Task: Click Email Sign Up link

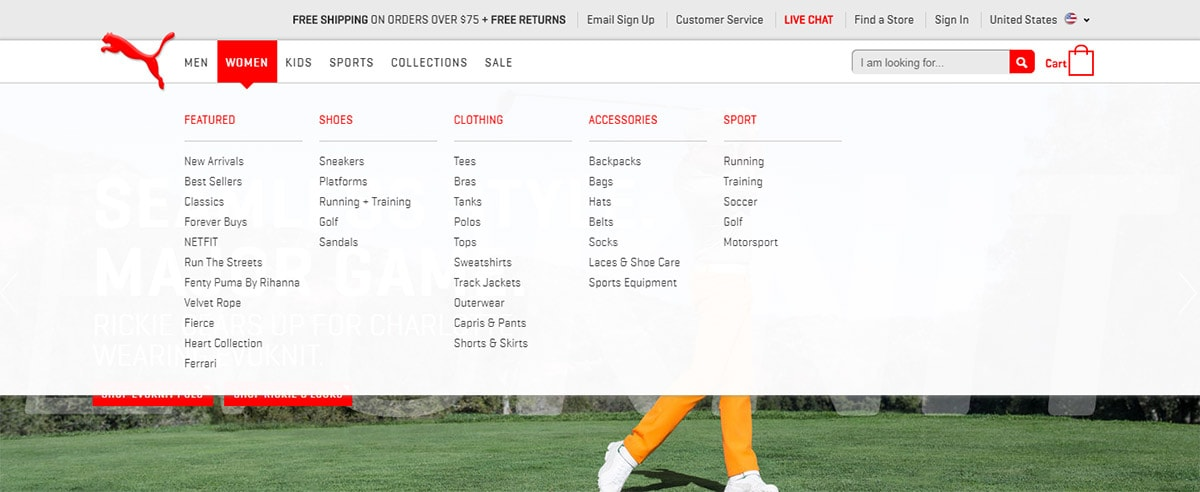Action: tap(620, 20)
